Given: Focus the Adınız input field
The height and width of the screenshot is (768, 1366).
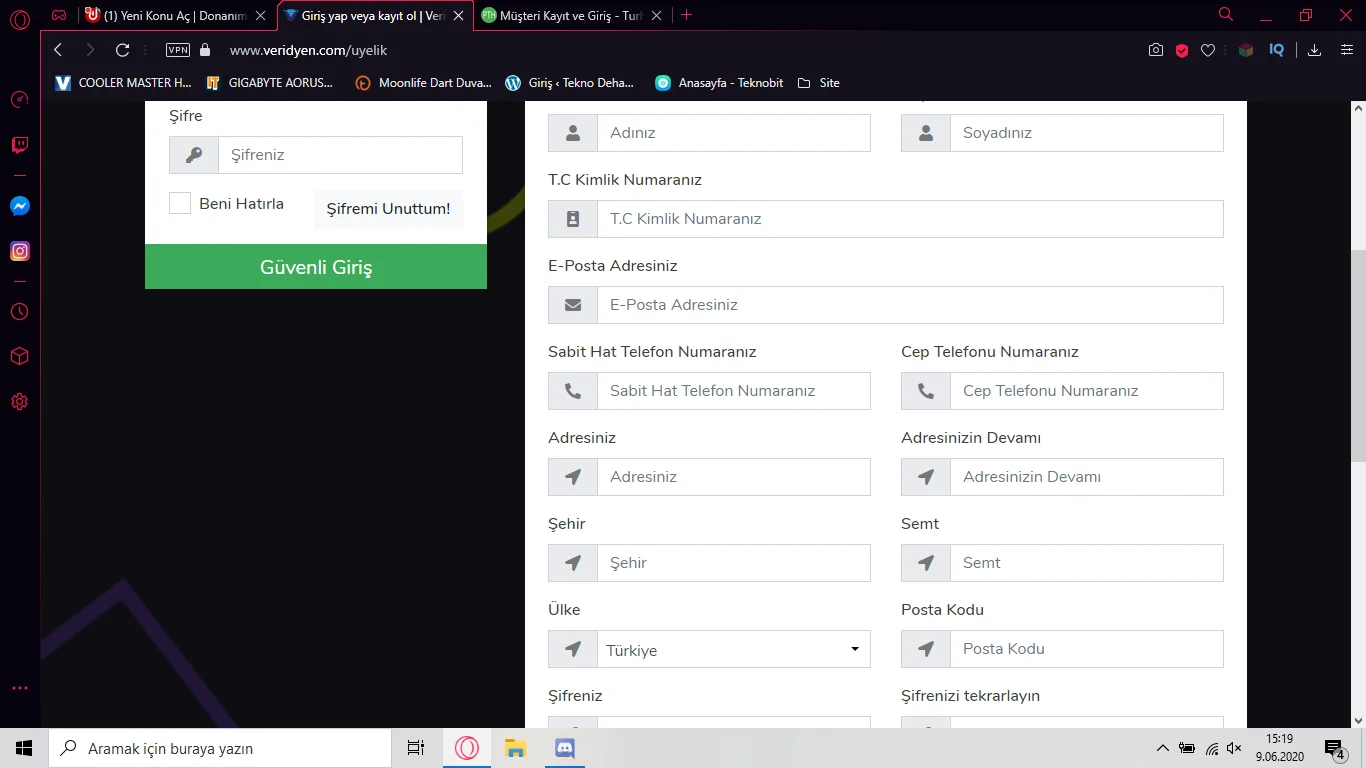Looking at the screenshot, I should tap(733, 133).
